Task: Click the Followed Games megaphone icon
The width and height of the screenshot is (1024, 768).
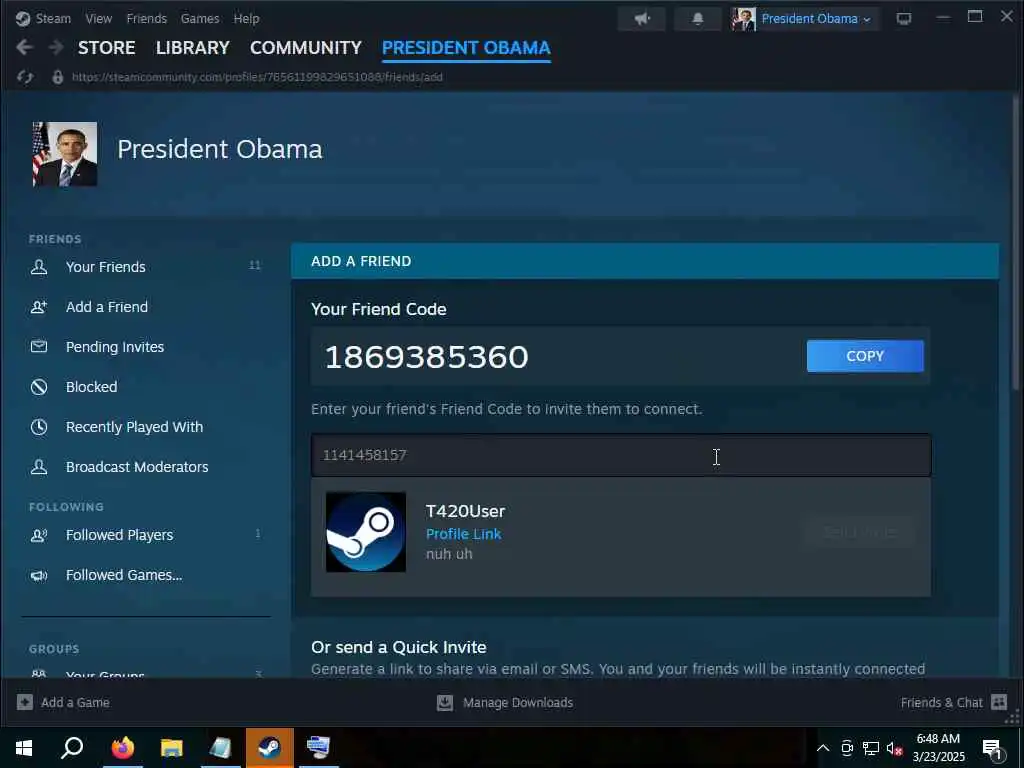Action: (x=39, y=575)
